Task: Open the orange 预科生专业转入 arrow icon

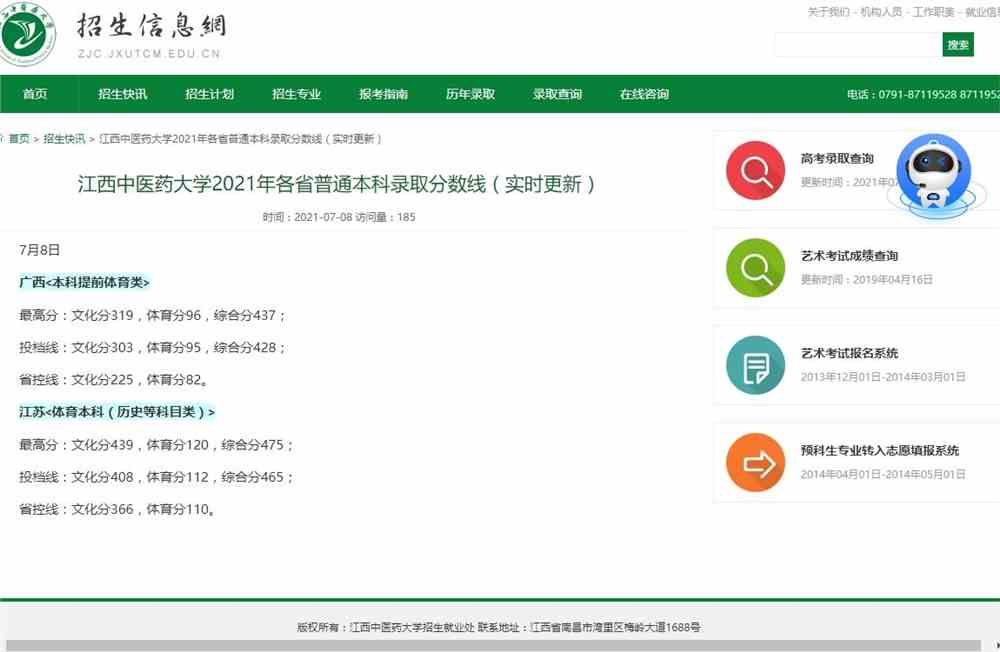Action: 755,463
